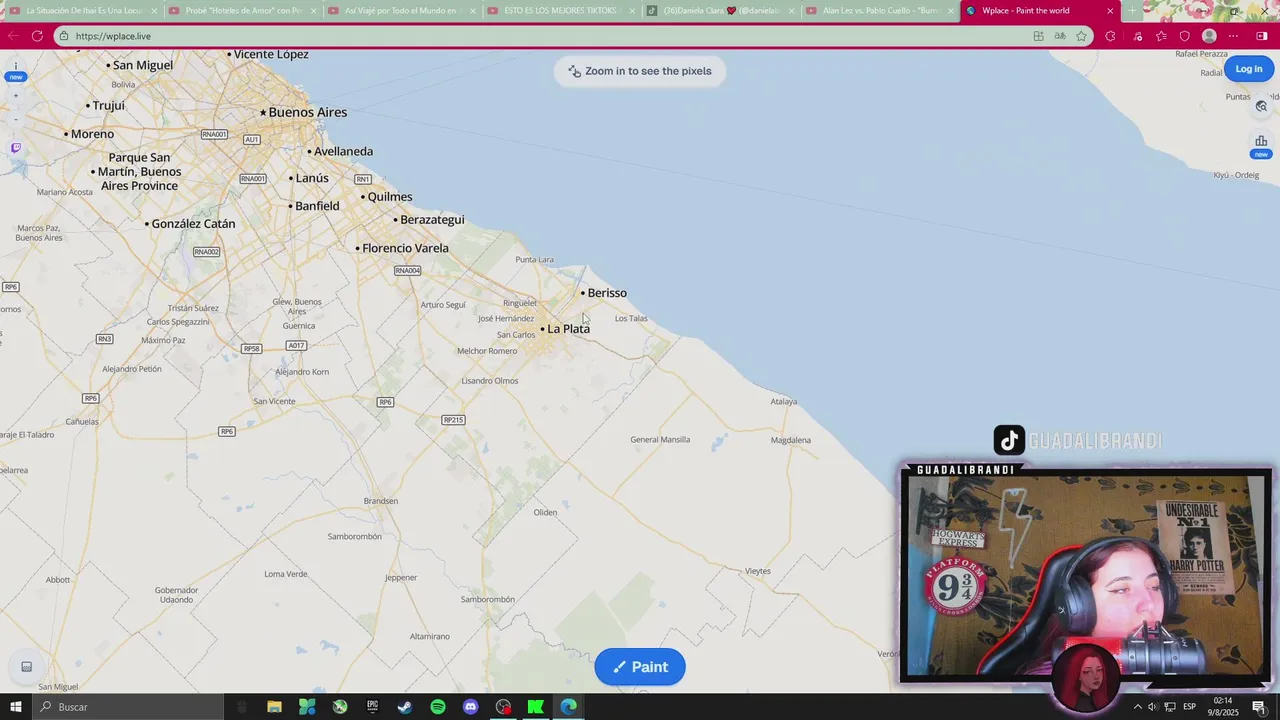Click the Paint button
This screenshot has width=1280, height=720.
coord(640,667)
